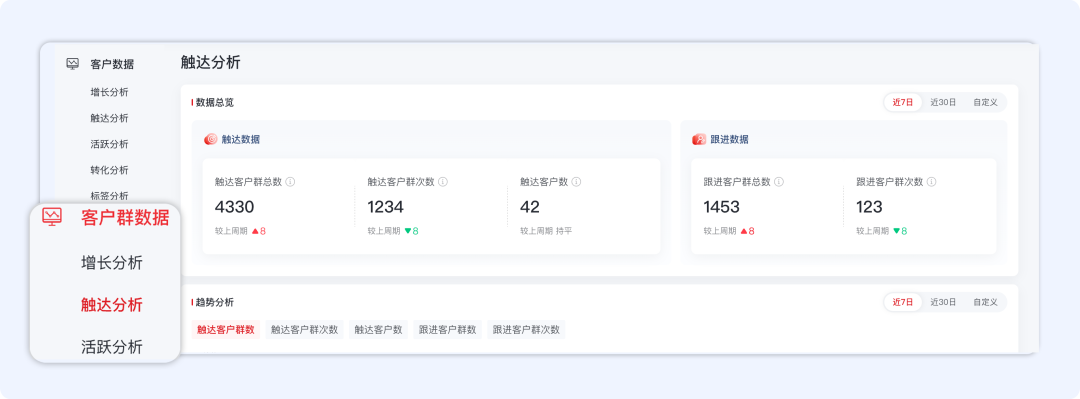Open 增长分析 in small sidebar list
Image resolution: width=1080 pixels, height=399 pixels.
[109, 92]
